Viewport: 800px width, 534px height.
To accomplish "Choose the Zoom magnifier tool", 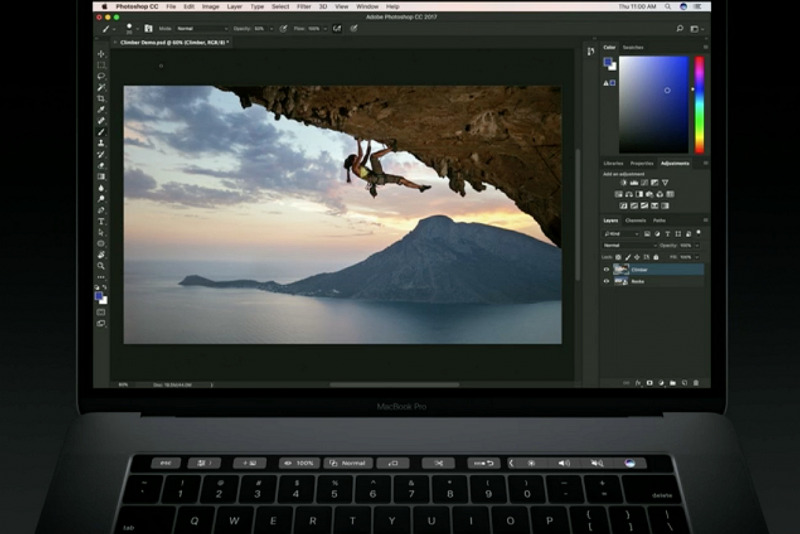I will pyautogui.click(x=101, y=266).
